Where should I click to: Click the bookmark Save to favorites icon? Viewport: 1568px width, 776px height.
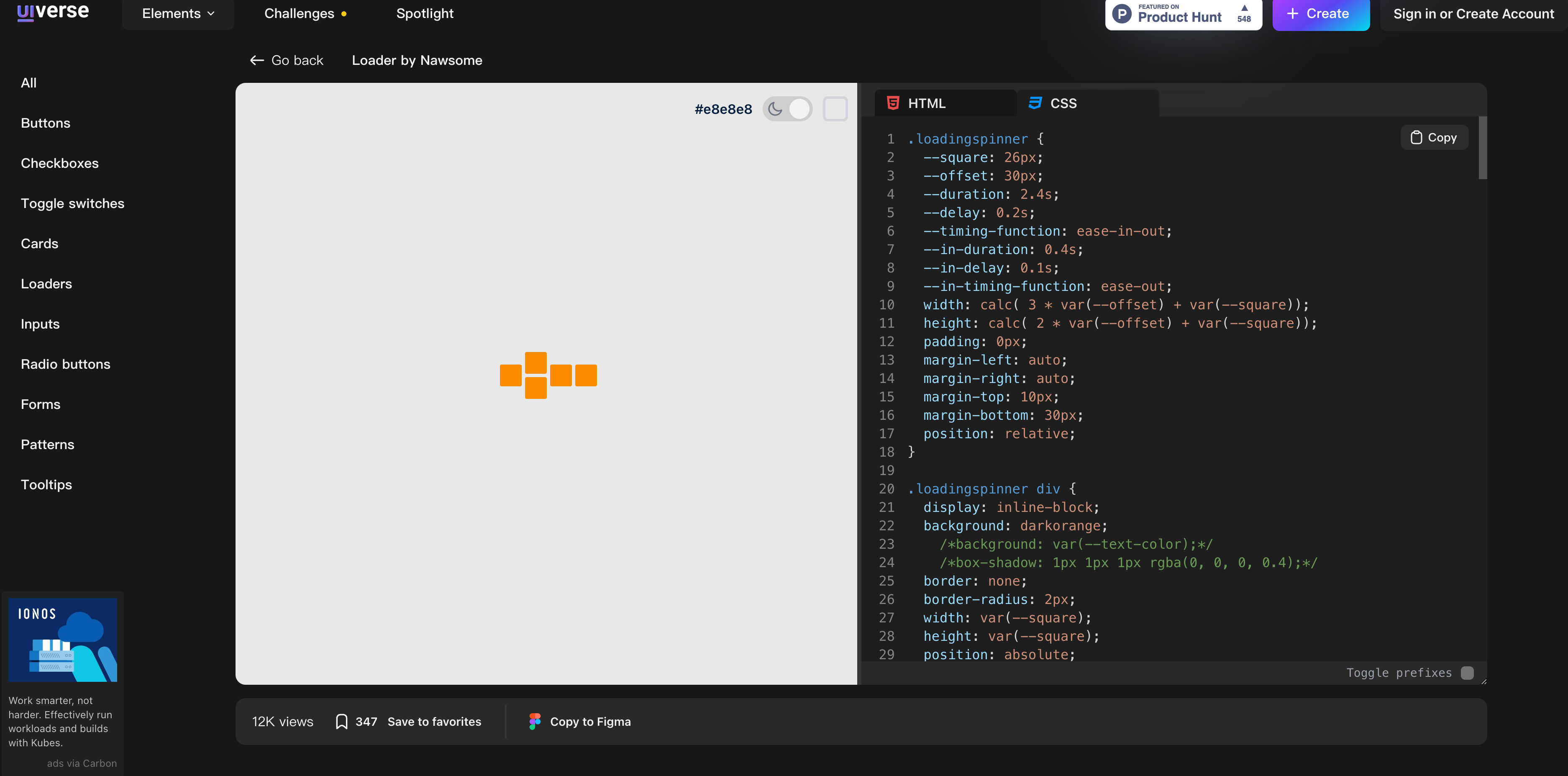click(x=341, y=722)
